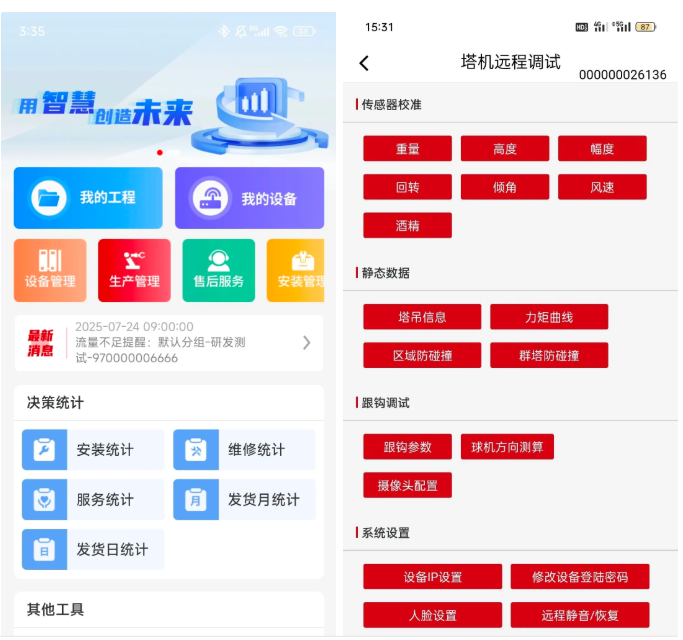Open 我的设备 router icon tile
Screen dimensions: 683x640
pyautogui.click(x=210, y=198)
